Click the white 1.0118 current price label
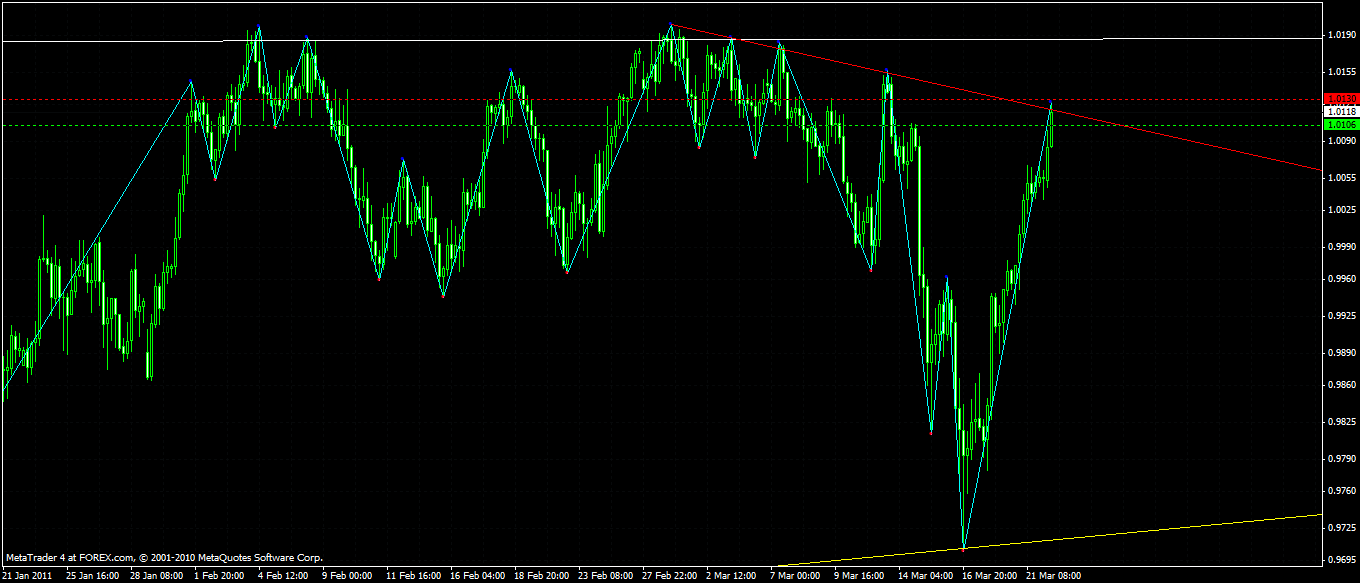This screenshot has height=583, width=1360. (1340, 112)
